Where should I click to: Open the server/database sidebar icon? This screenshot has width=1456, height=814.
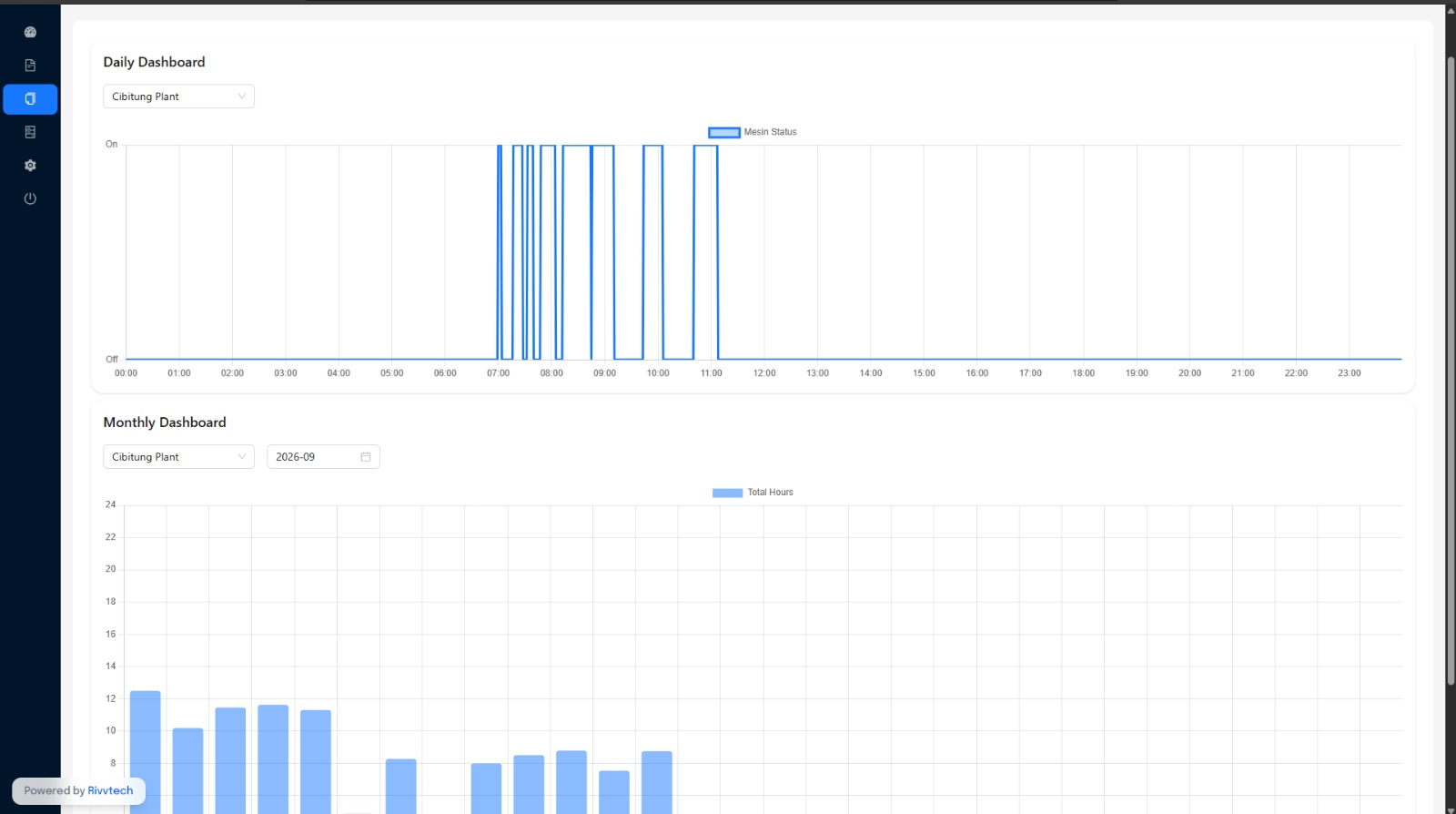coord(30,132)
